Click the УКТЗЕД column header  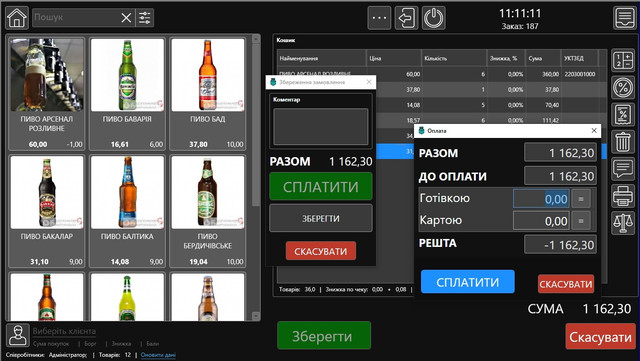pyautogui.click(x=579, y=58)
